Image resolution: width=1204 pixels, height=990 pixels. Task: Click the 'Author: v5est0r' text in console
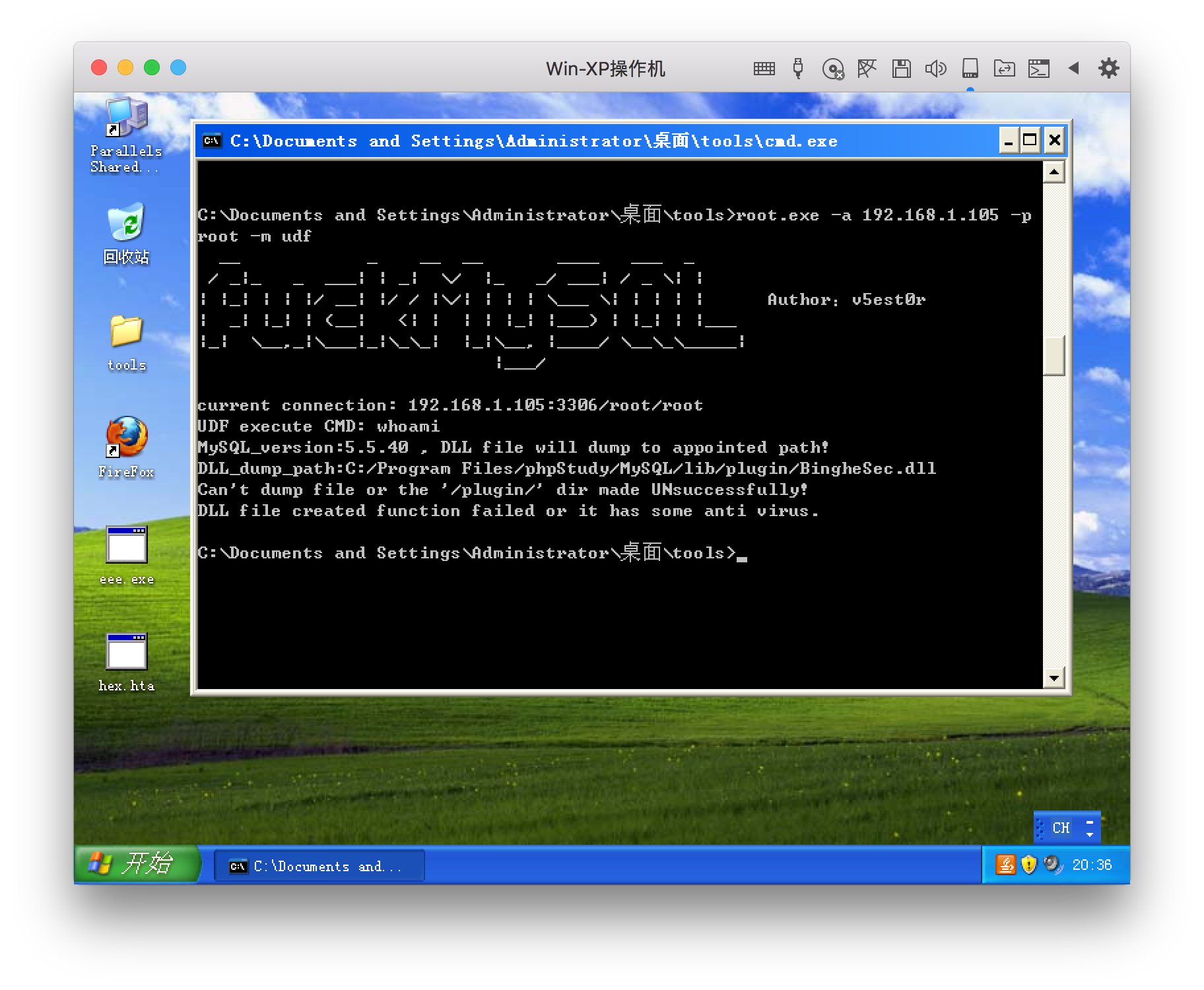846,300
